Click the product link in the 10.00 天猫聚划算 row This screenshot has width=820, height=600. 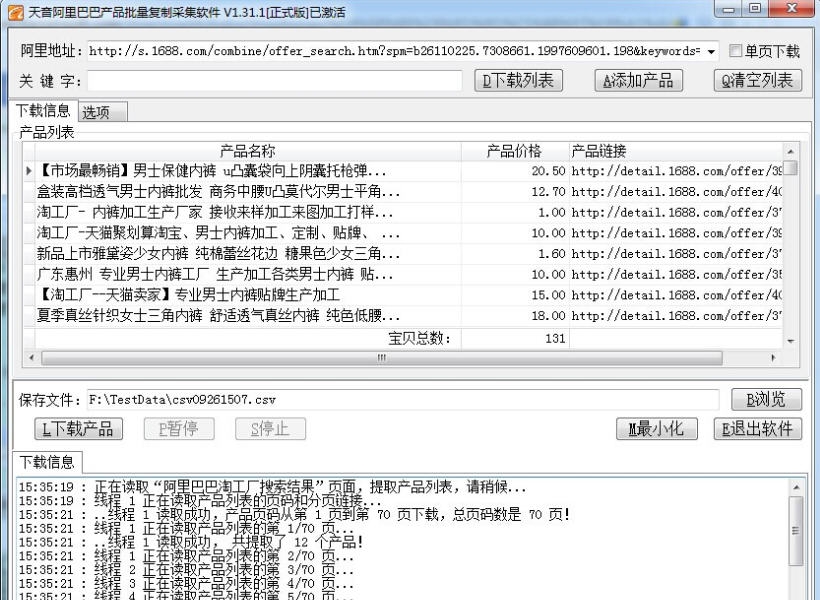click(676, 233)
